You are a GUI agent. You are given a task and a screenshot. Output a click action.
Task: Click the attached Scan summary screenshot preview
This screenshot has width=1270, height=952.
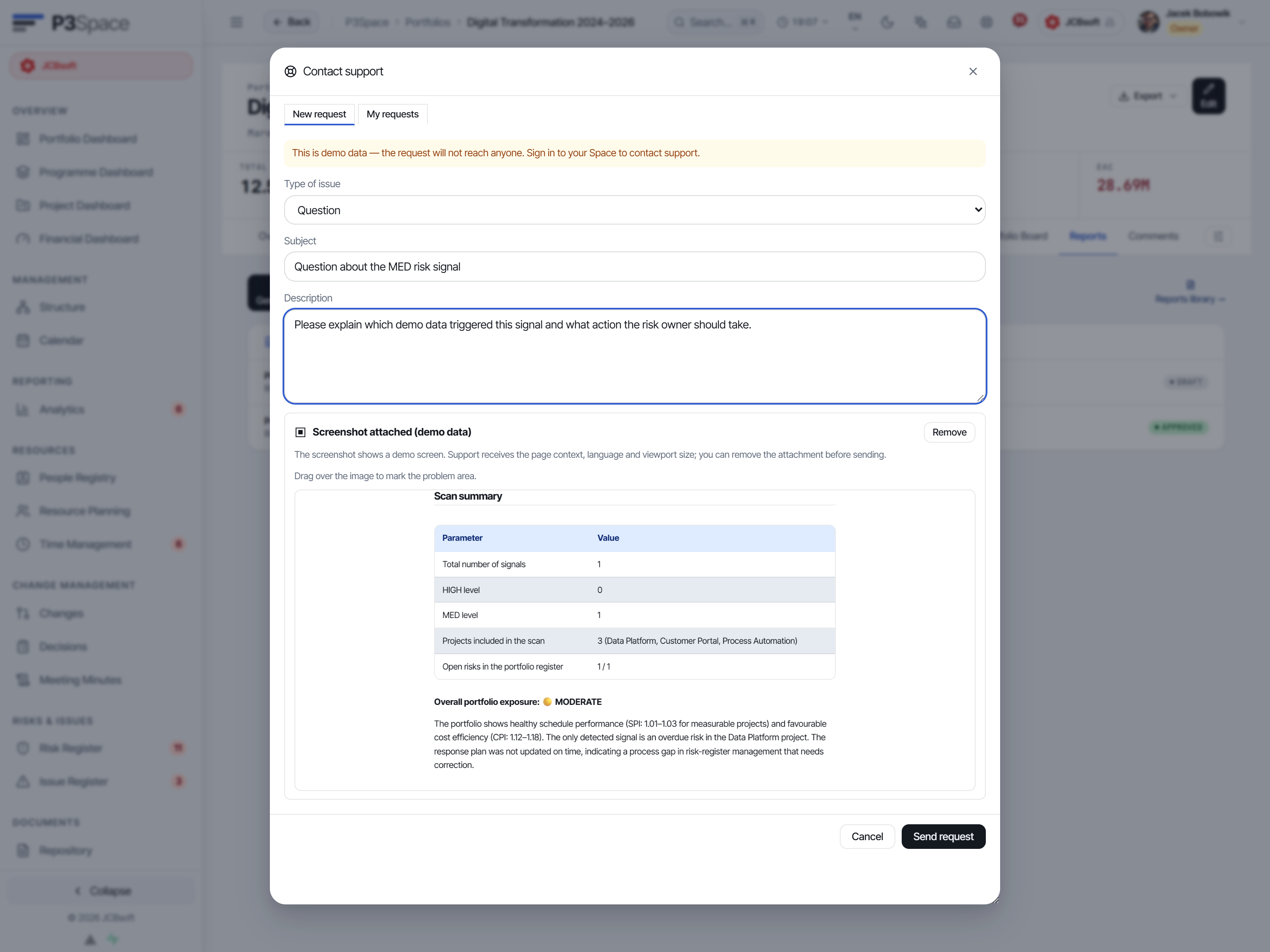635,640
